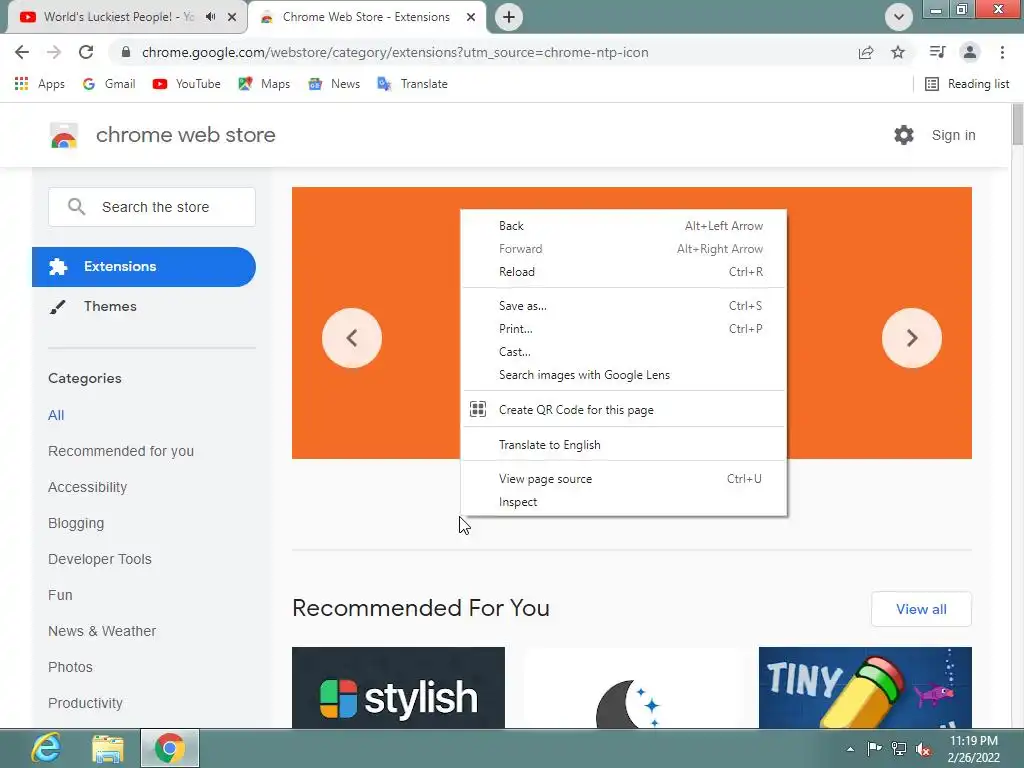Open News bookmark
The width and height of the screenshot is (1024, 768).
(334, 84)
